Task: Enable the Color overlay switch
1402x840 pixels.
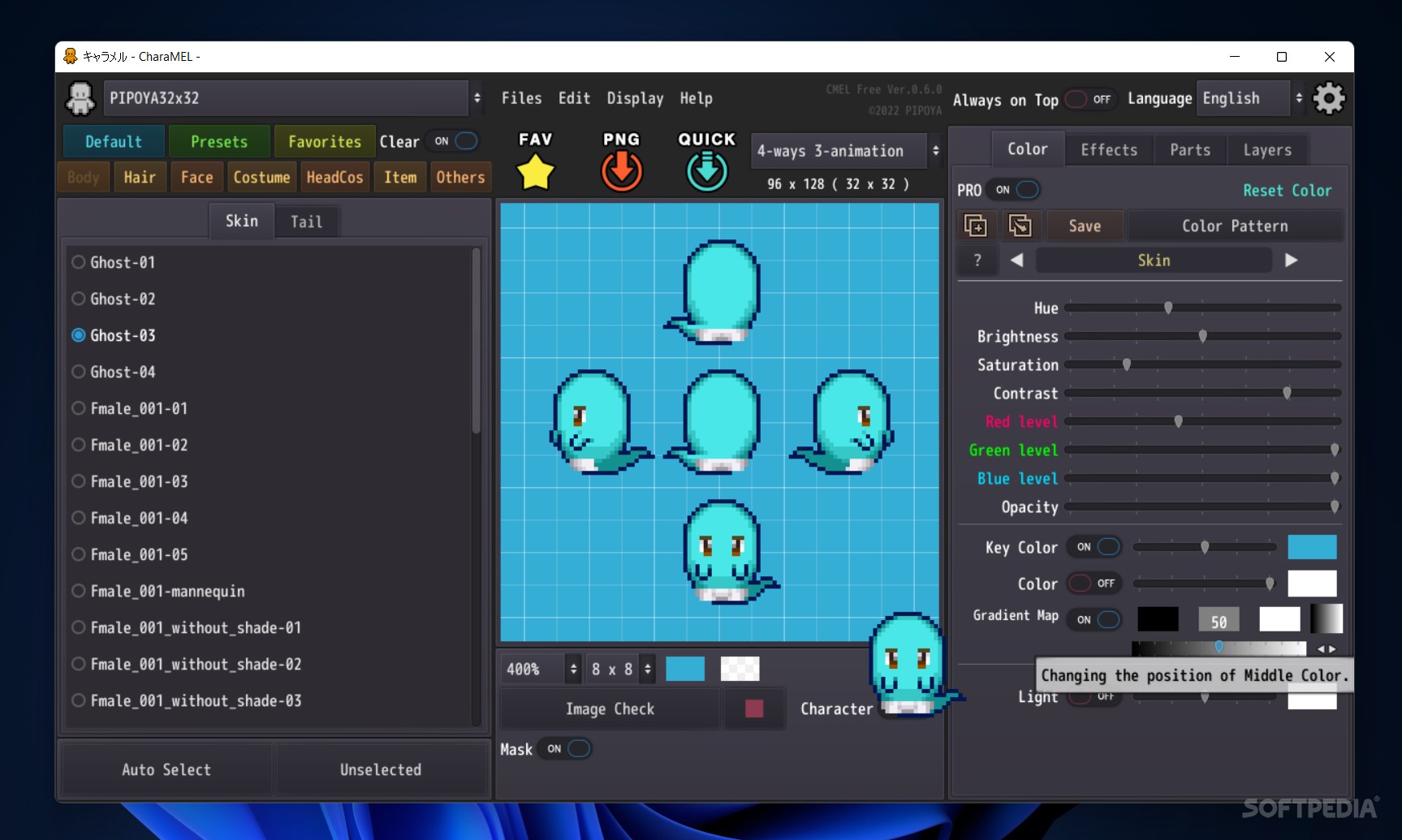Action: tap(1094, 584)
